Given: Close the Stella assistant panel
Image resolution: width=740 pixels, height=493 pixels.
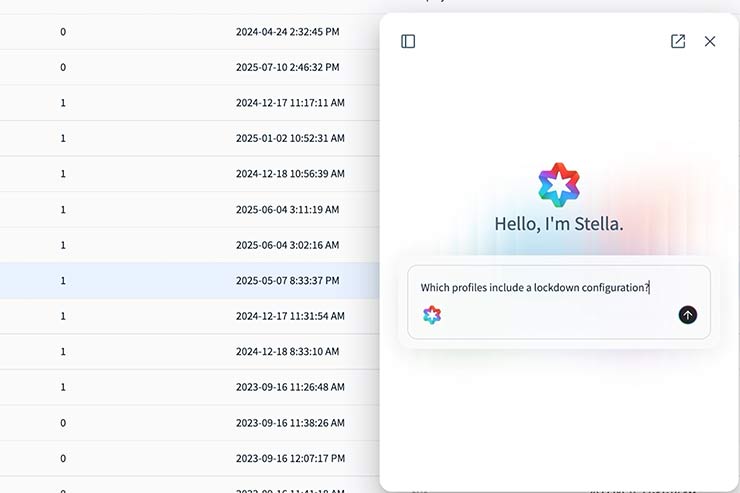Looking at the screenshot, I should (x=710, y=41).
